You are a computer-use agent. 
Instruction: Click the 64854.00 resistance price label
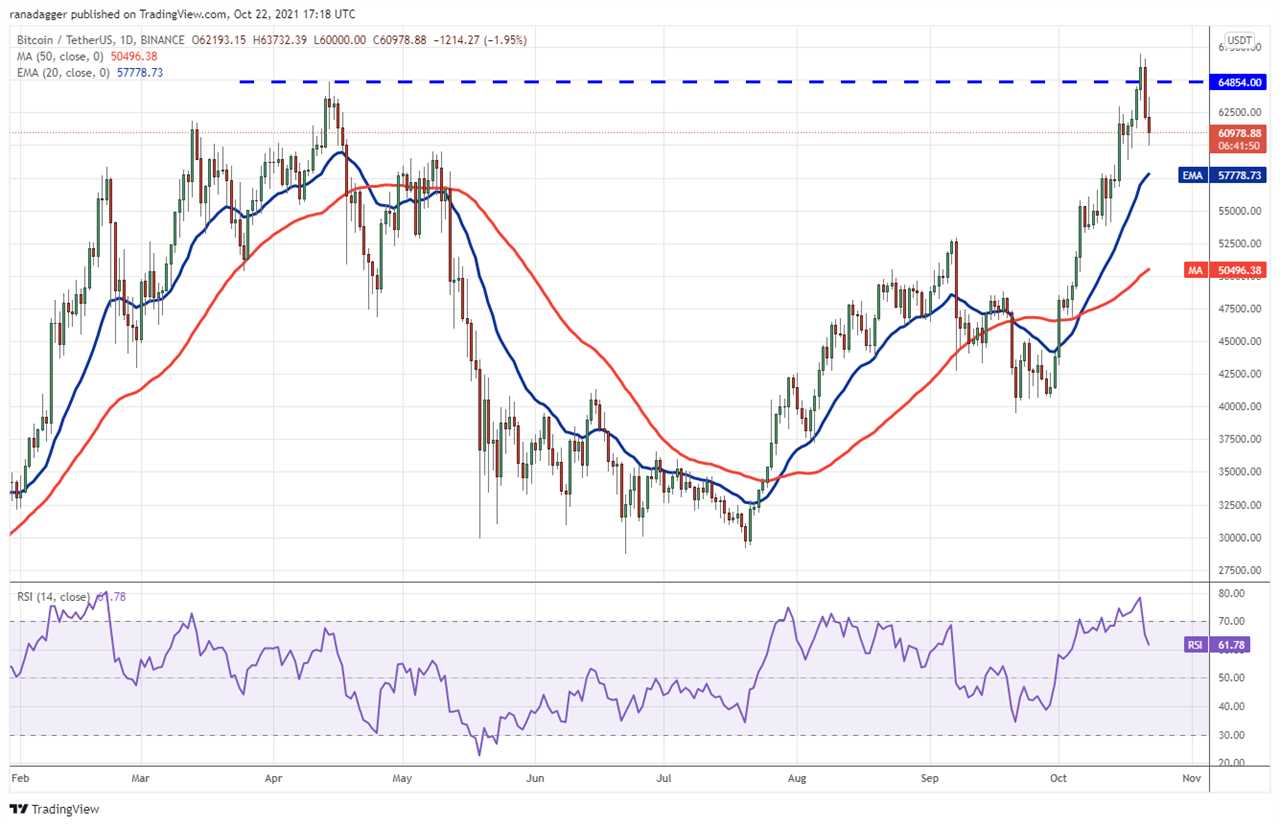pyautogui.click(x=1240, y=83)
